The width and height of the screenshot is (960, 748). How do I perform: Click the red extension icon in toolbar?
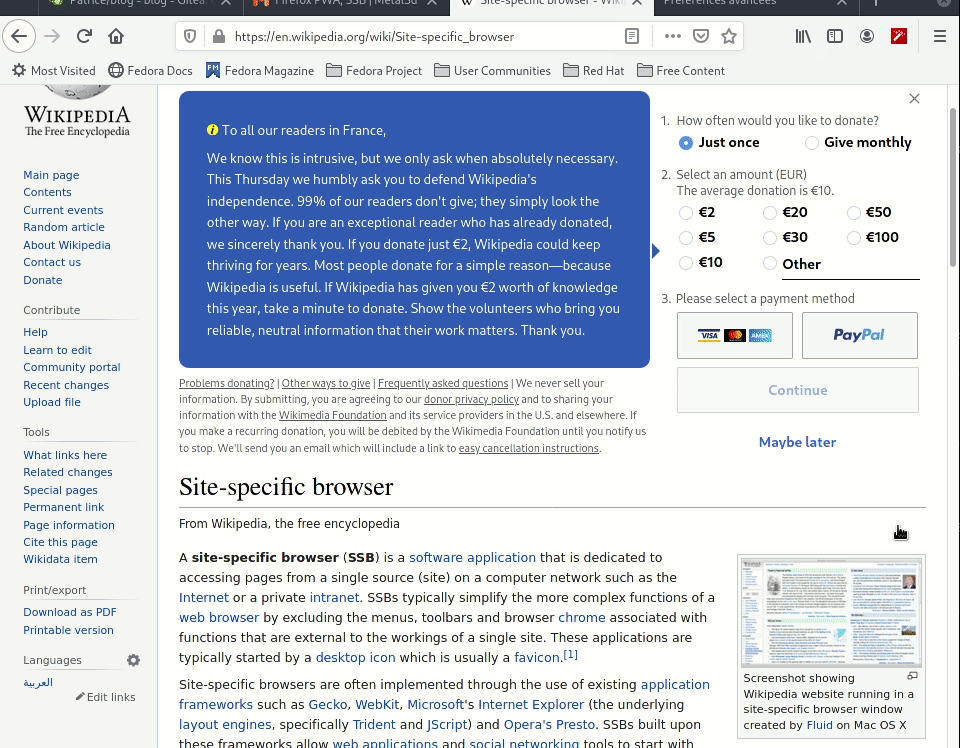tap(899, 37)
